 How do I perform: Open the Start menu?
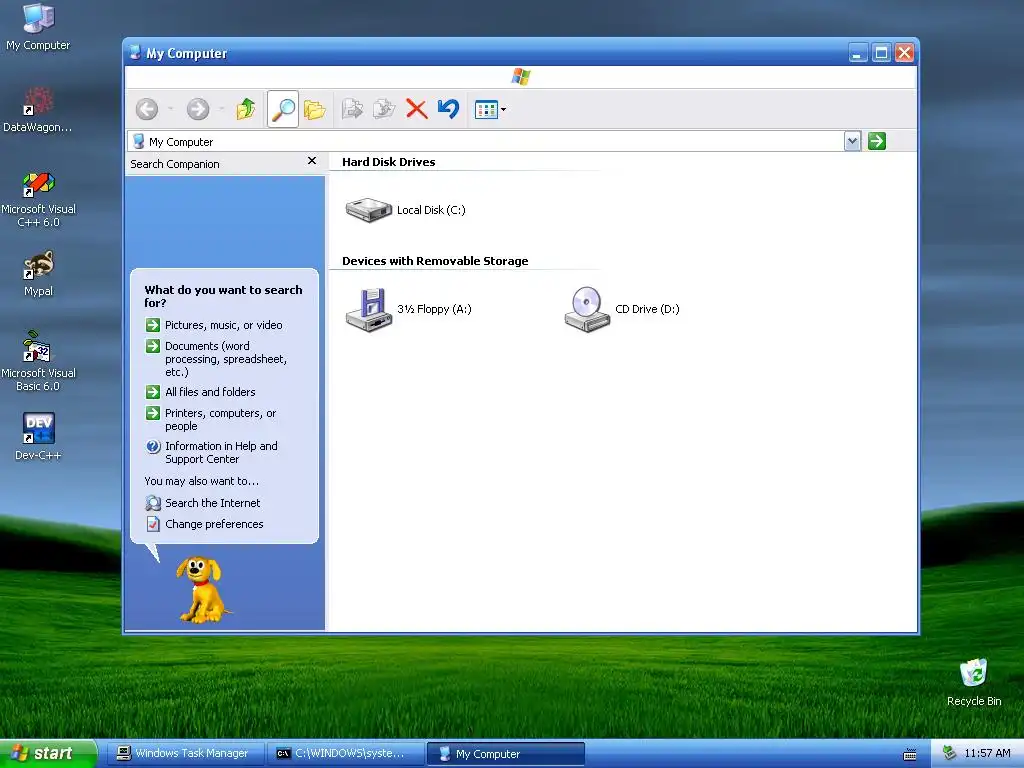[x=48, y=754]
